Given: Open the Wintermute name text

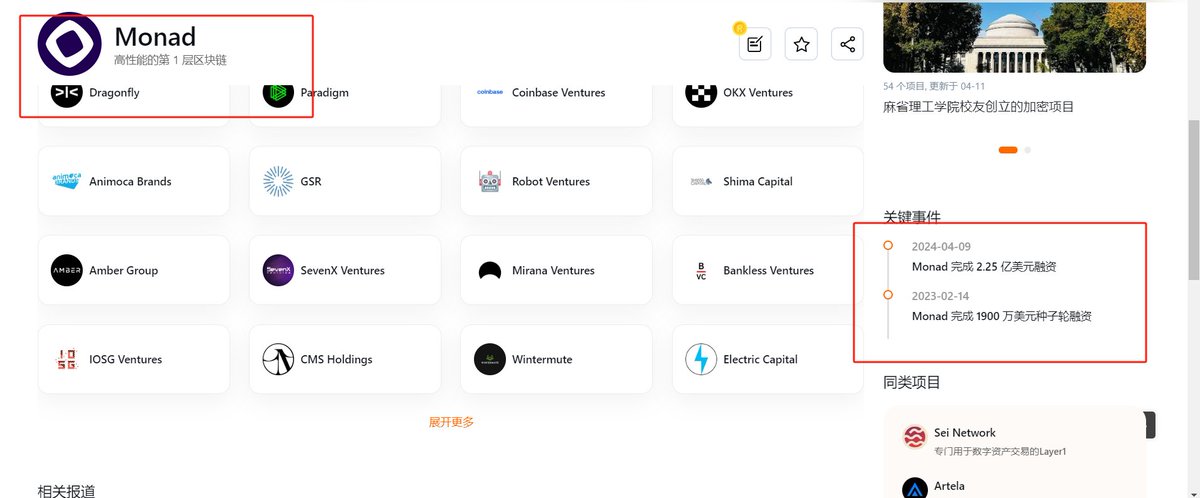Looking at the screenshot, I should pyautogui.click(x=542, y=359).
